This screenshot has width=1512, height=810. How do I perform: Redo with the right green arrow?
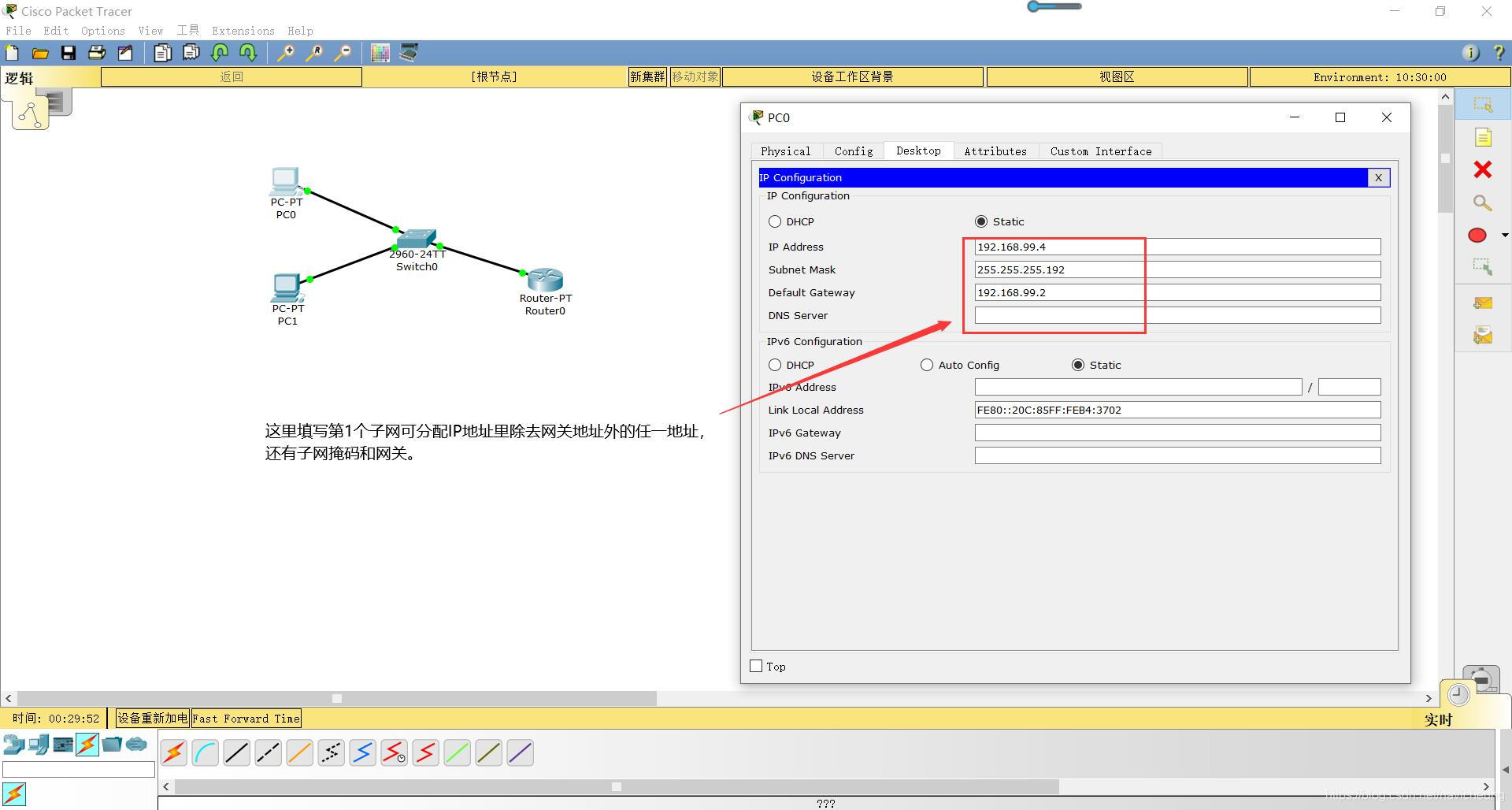[x=248, y=53]
